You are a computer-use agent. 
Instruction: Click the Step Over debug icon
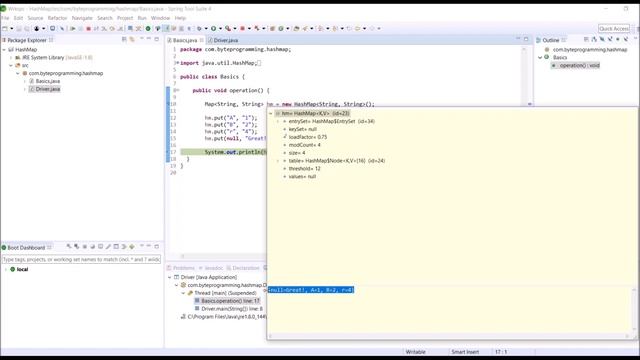[x=112, y=29]
